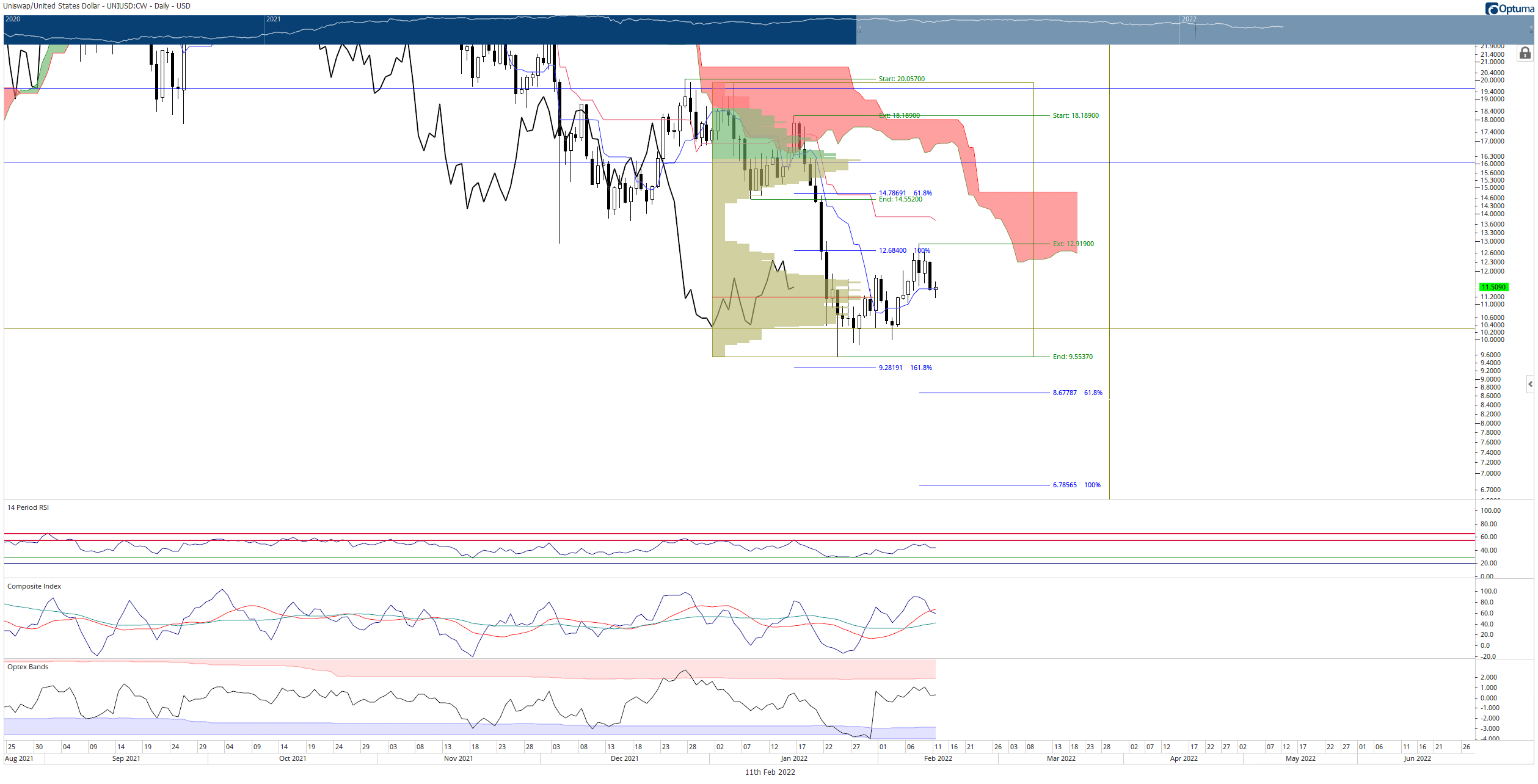Click the Jun 2022 month label
1538x784 pixels.
click(x=1417, y=758)
